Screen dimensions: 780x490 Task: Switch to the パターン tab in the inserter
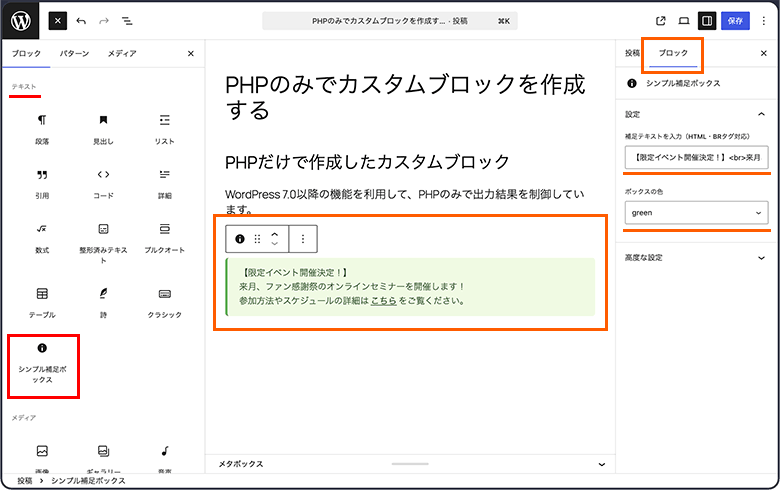click(75, 53)
